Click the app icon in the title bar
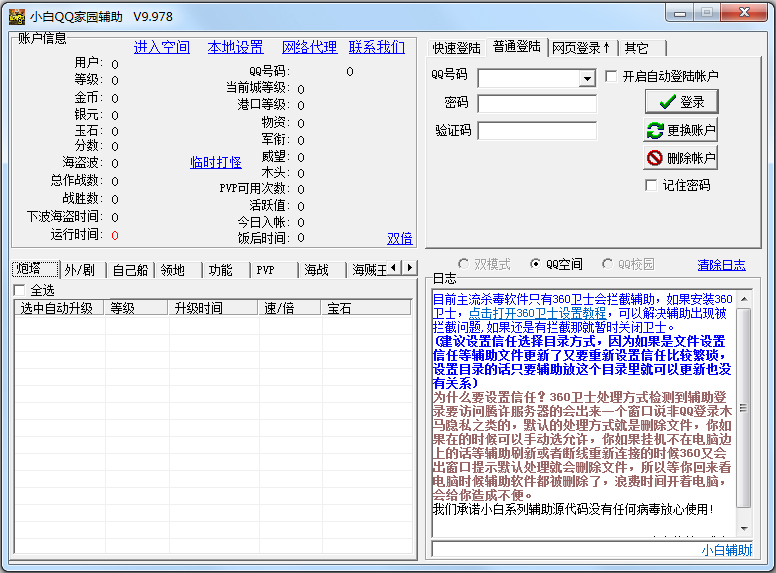The width and height of the screenshot is (776, 573). point(16,16)
